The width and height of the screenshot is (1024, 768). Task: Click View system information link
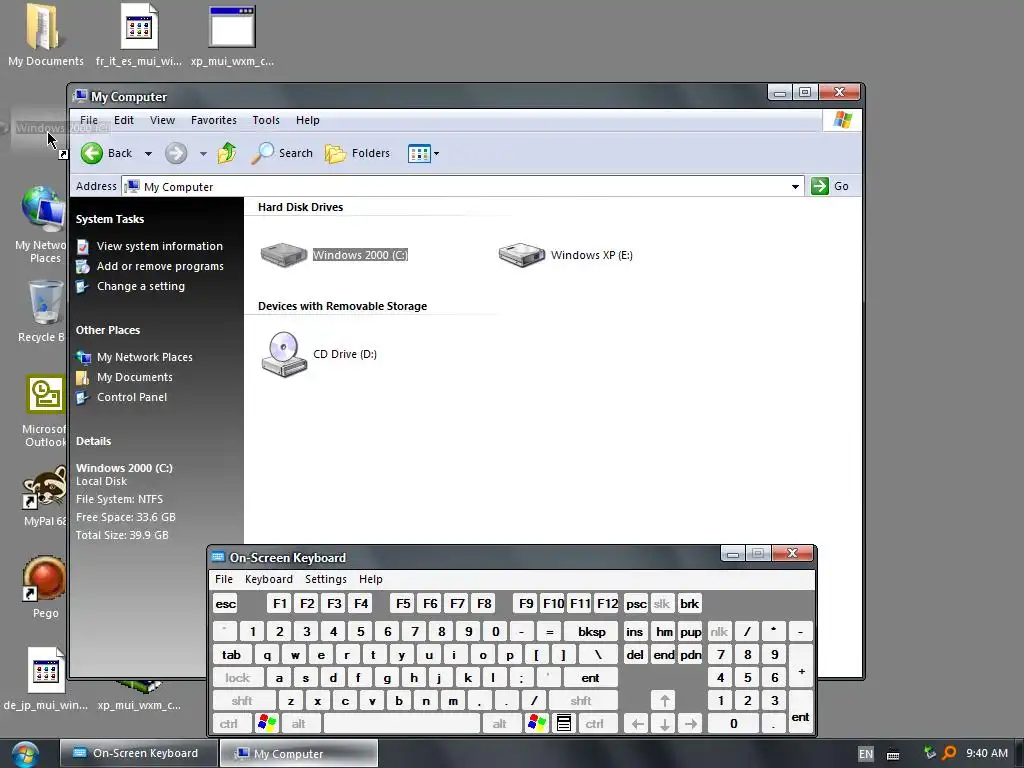click(159, 246)
